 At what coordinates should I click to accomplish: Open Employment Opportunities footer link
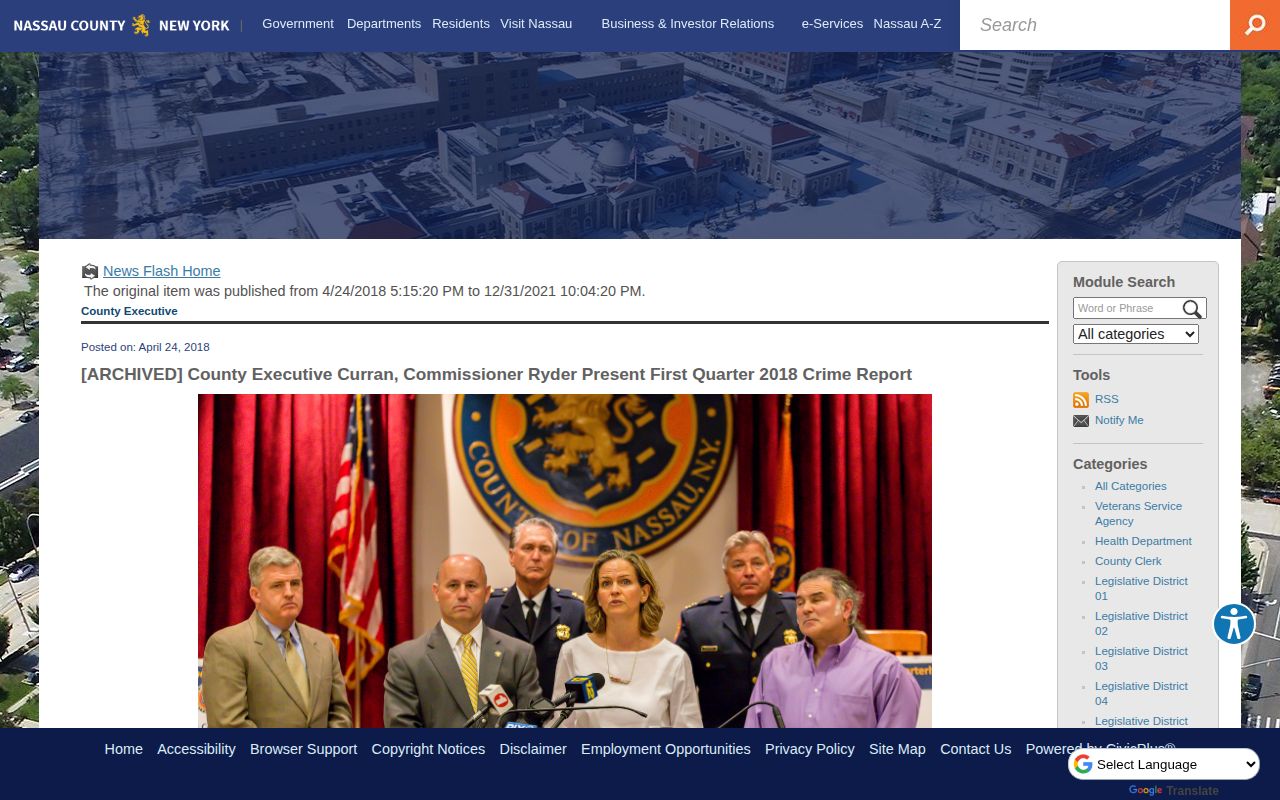click(x=666, y=749)
